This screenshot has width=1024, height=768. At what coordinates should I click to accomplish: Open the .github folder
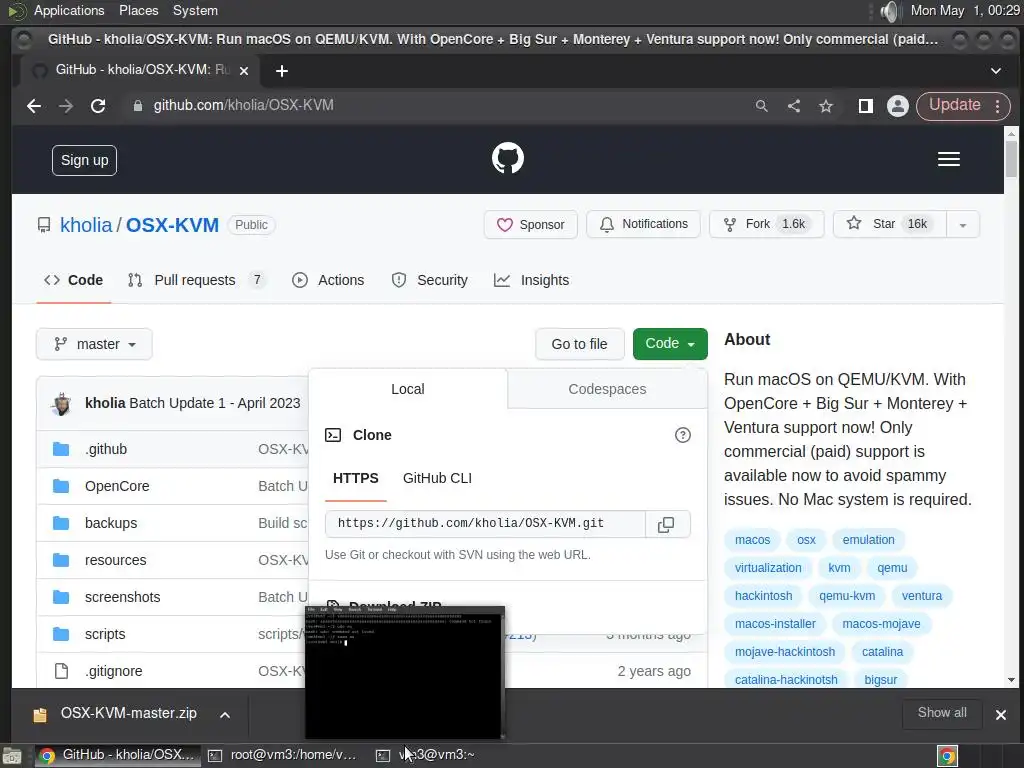(x=106, y=449)
